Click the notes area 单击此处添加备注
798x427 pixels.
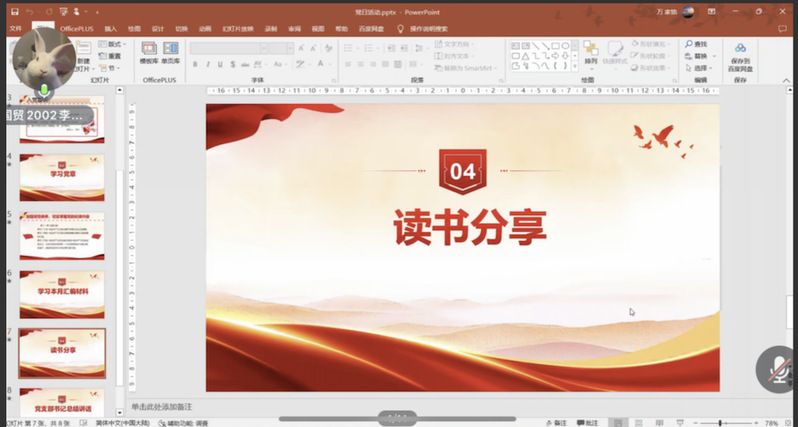tap(162, 407)
